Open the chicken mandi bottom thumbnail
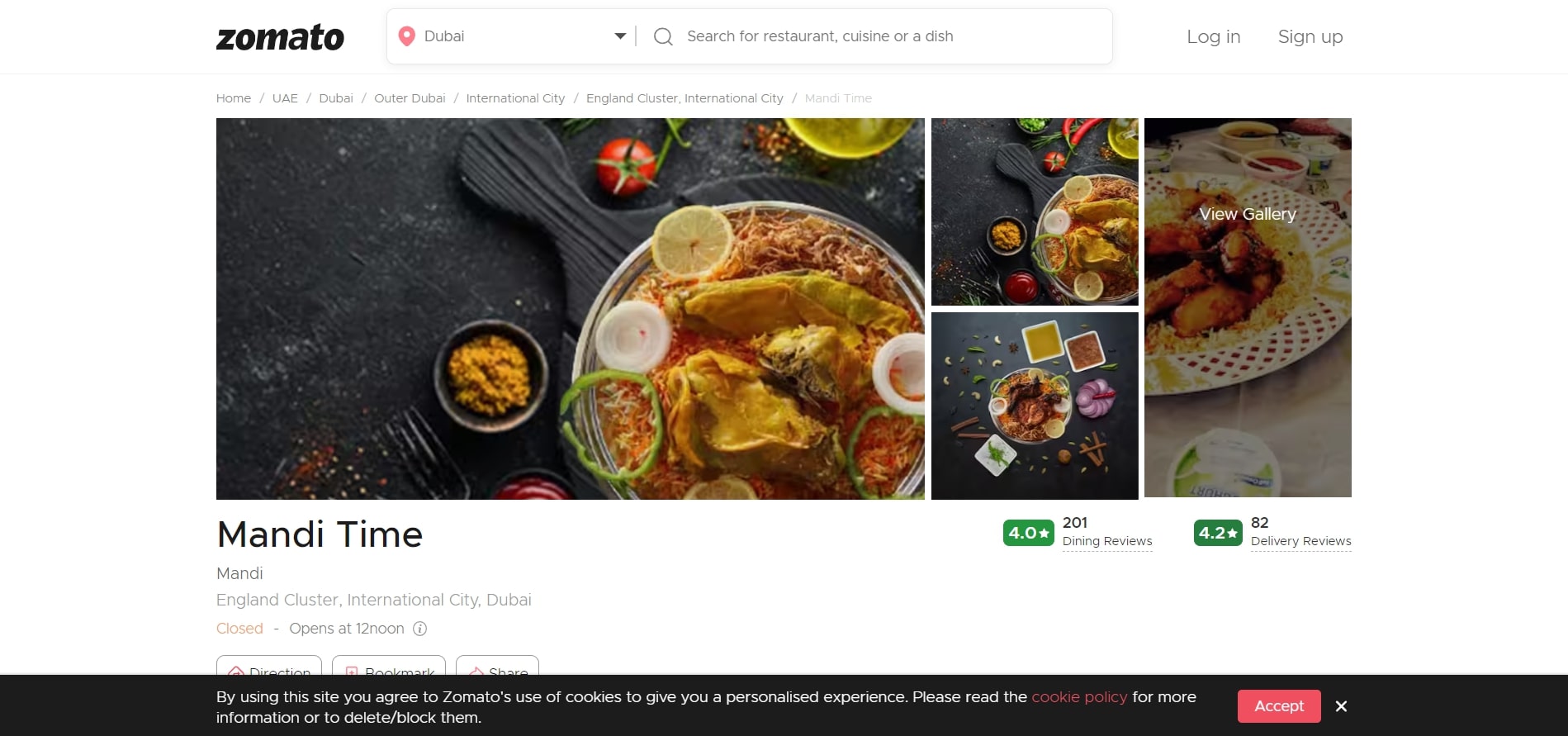This screenshot has height=736, width=1568. point(1035,406)
